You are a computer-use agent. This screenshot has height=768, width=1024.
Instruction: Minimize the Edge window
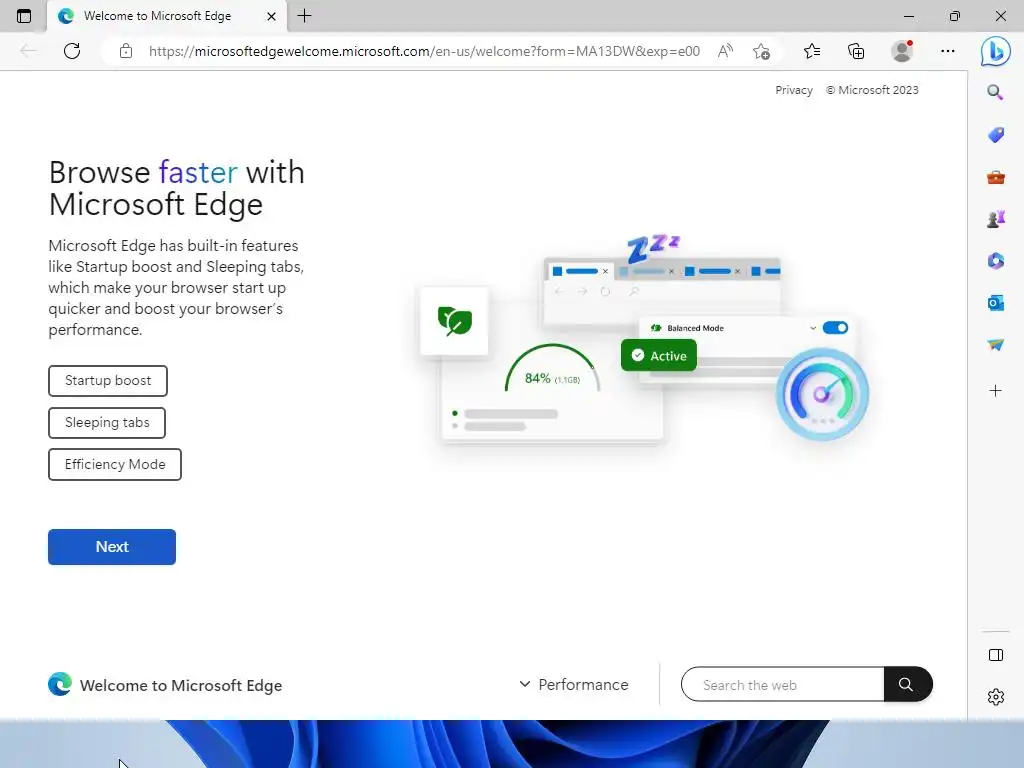coord(908,16)
